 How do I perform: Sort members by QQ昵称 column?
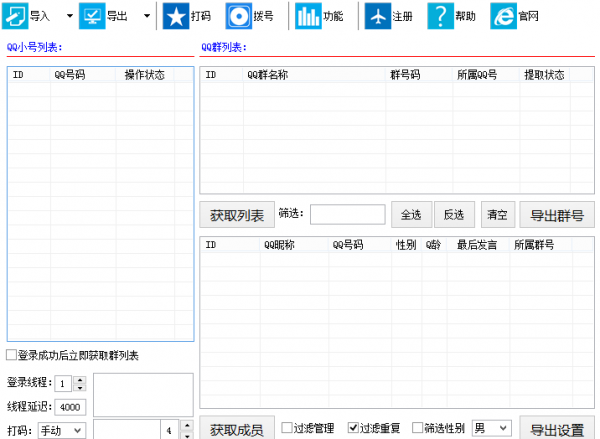pyautogui.click(x=294, y=245)
